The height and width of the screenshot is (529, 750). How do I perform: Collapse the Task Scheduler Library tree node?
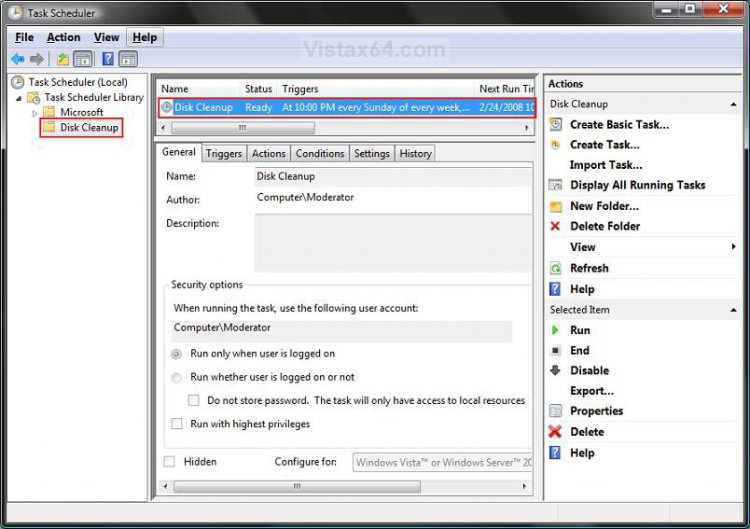19,99
